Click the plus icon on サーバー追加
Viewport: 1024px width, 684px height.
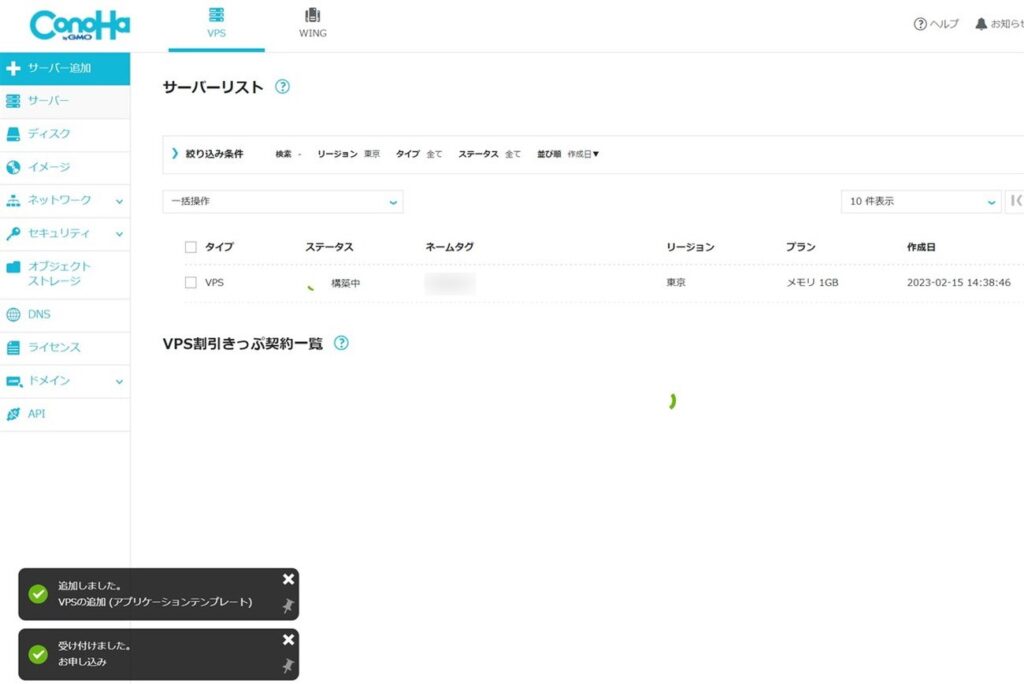(13, 68)
